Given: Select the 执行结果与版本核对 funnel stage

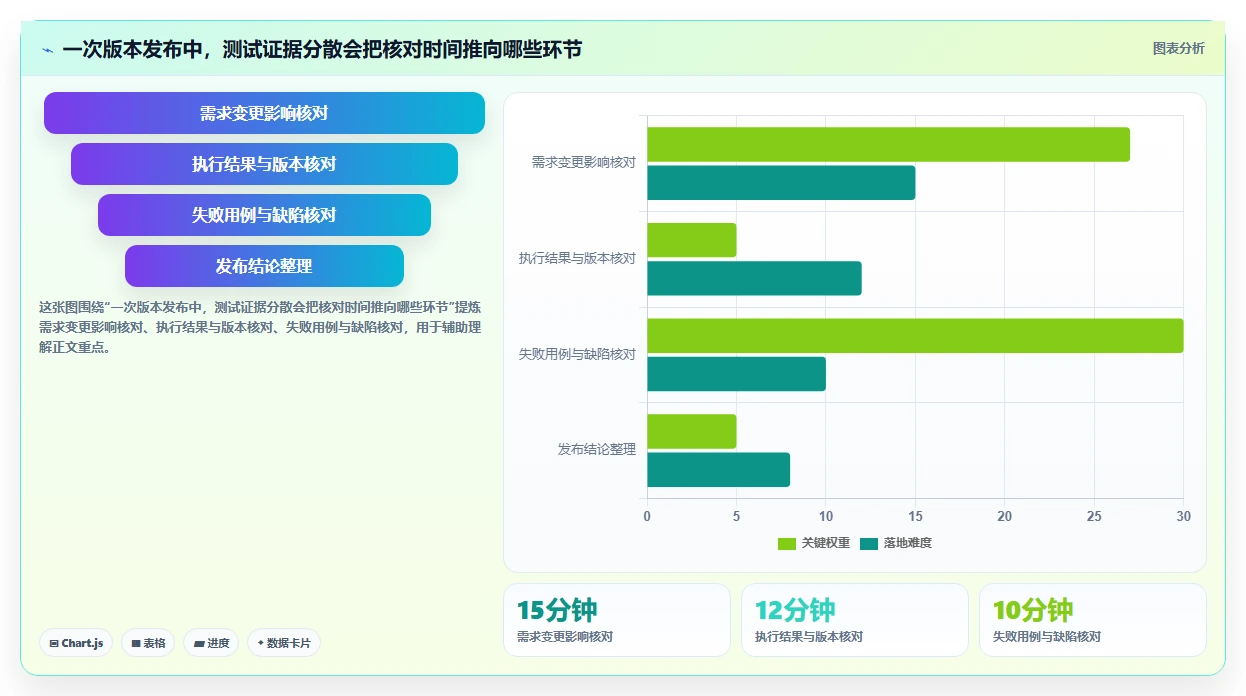Looking at the screenshot, I should pos(264,164).
